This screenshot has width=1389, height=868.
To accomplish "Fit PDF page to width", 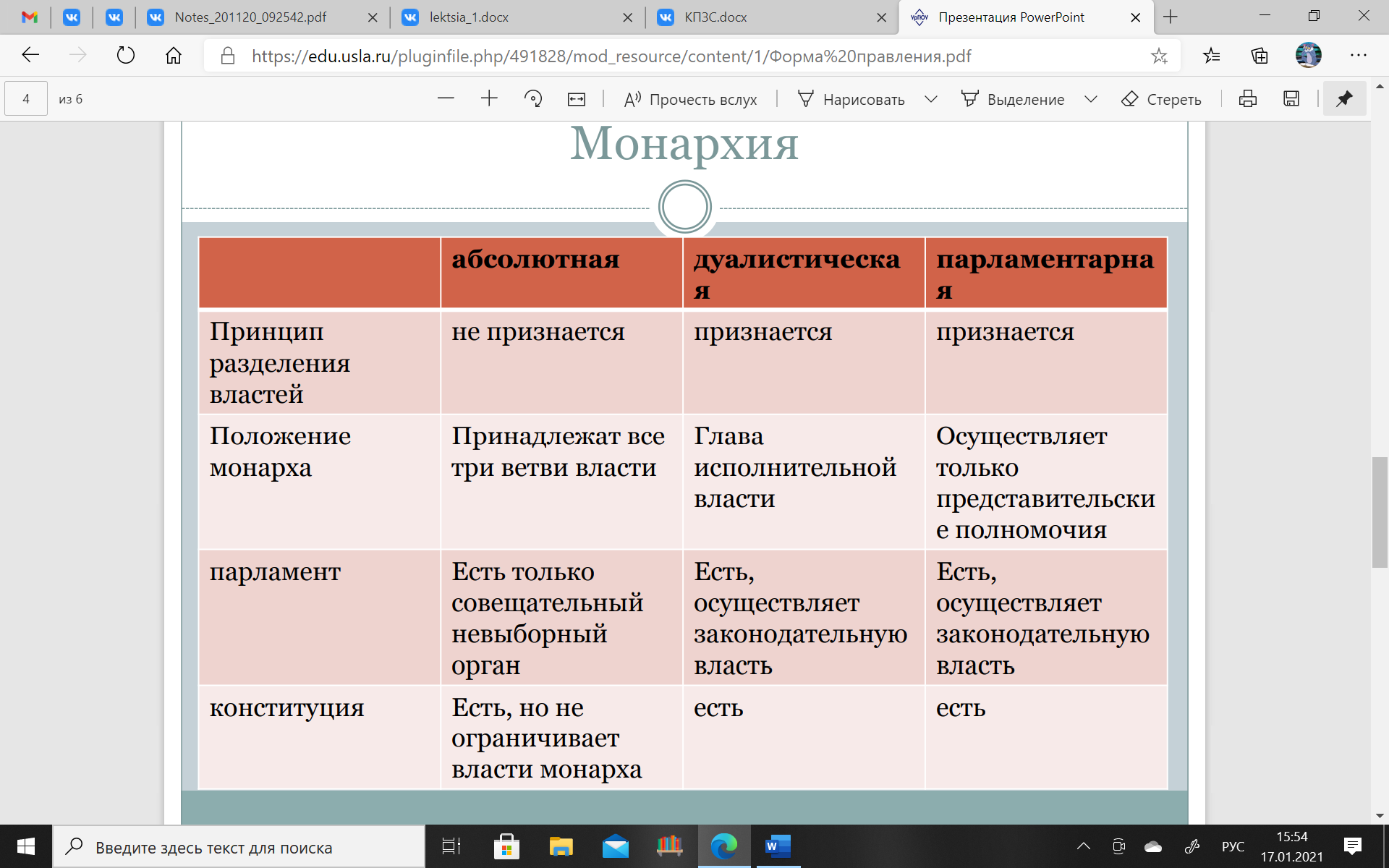I will coord(577,99).
